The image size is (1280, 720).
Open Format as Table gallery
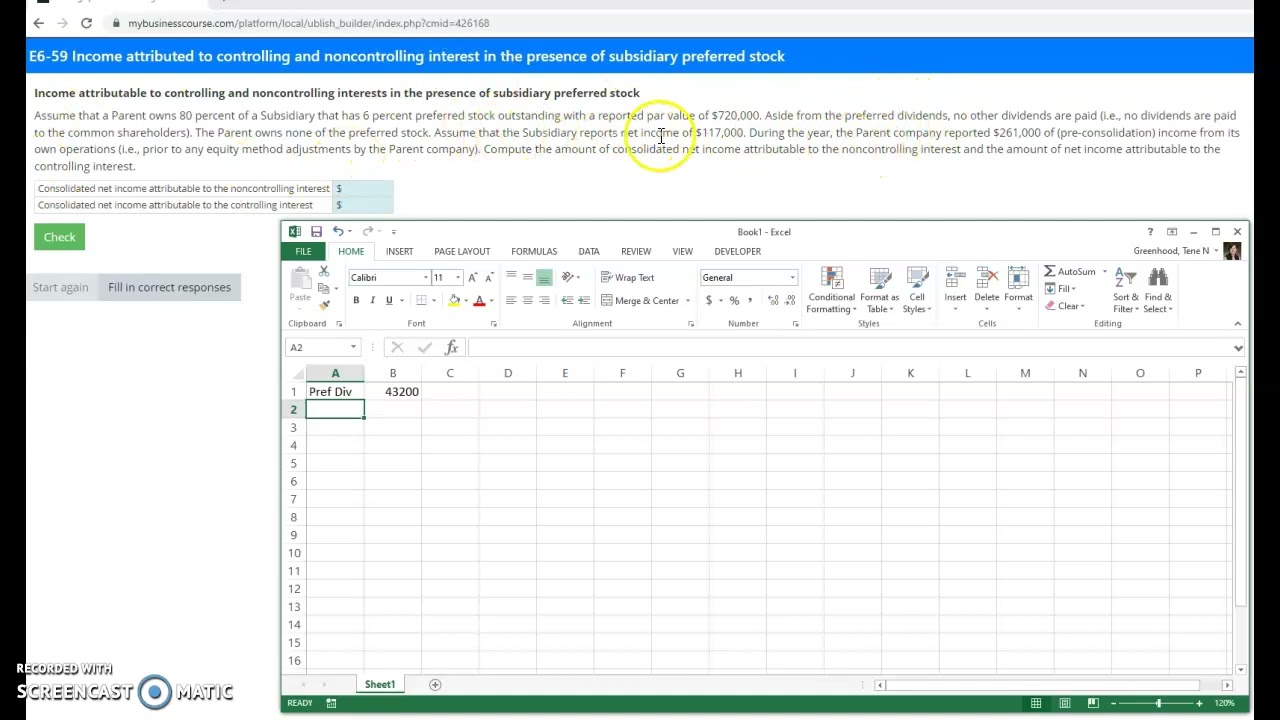879,291
